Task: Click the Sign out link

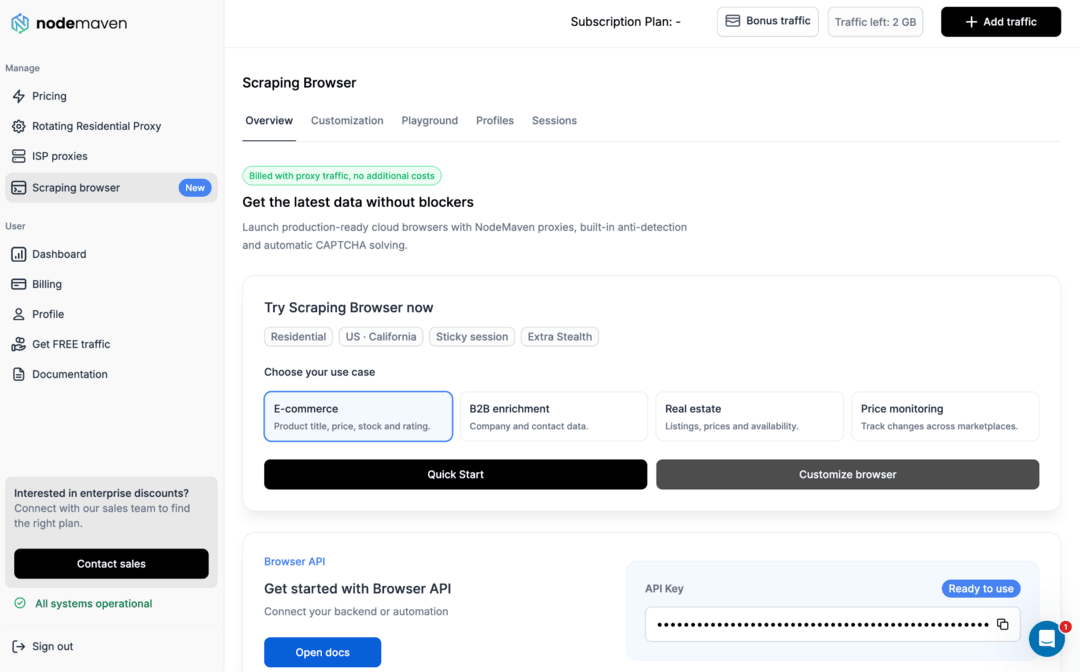Action: (x=52, y=647)
